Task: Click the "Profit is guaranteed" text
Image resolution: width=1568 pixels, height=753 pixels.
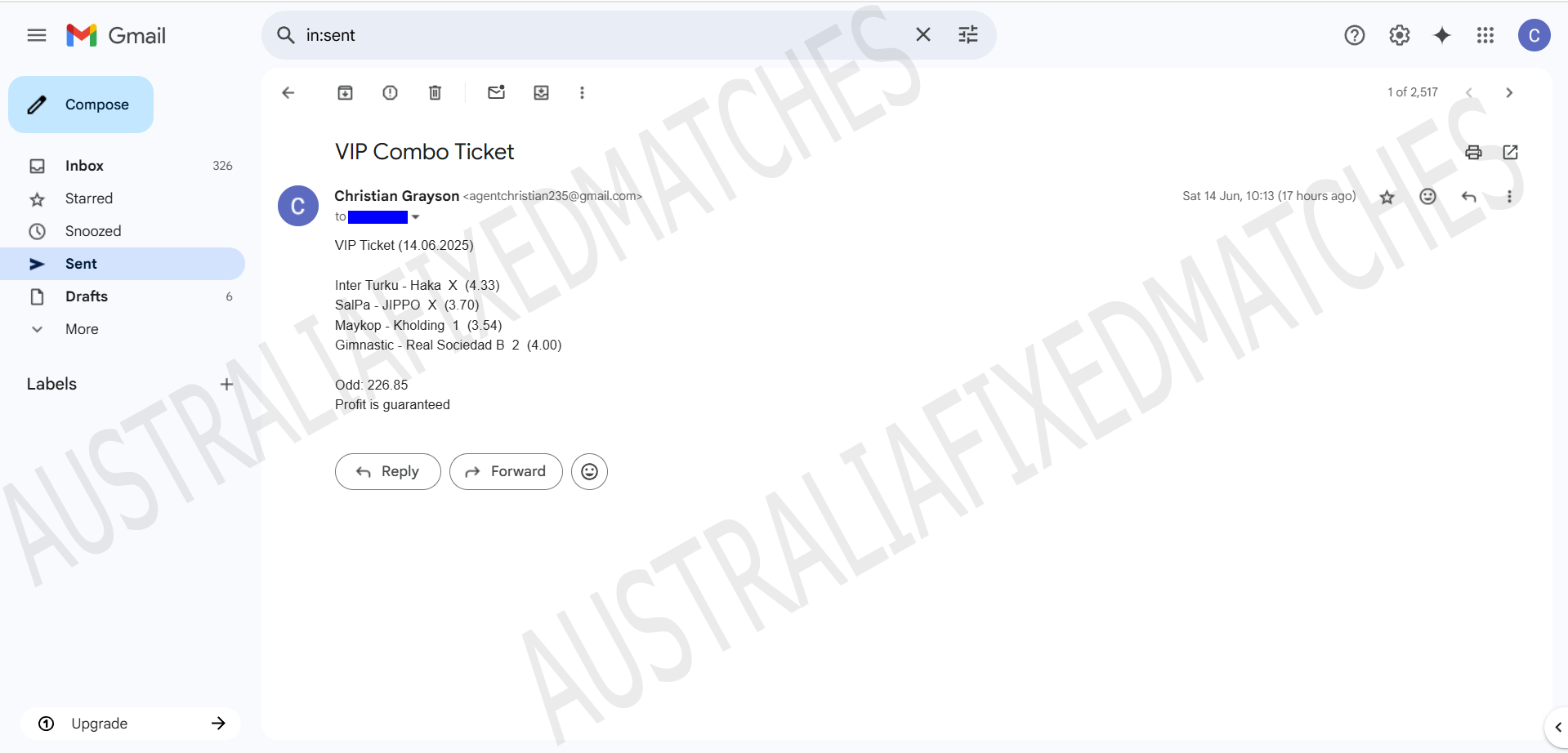Action: (392, 404)
